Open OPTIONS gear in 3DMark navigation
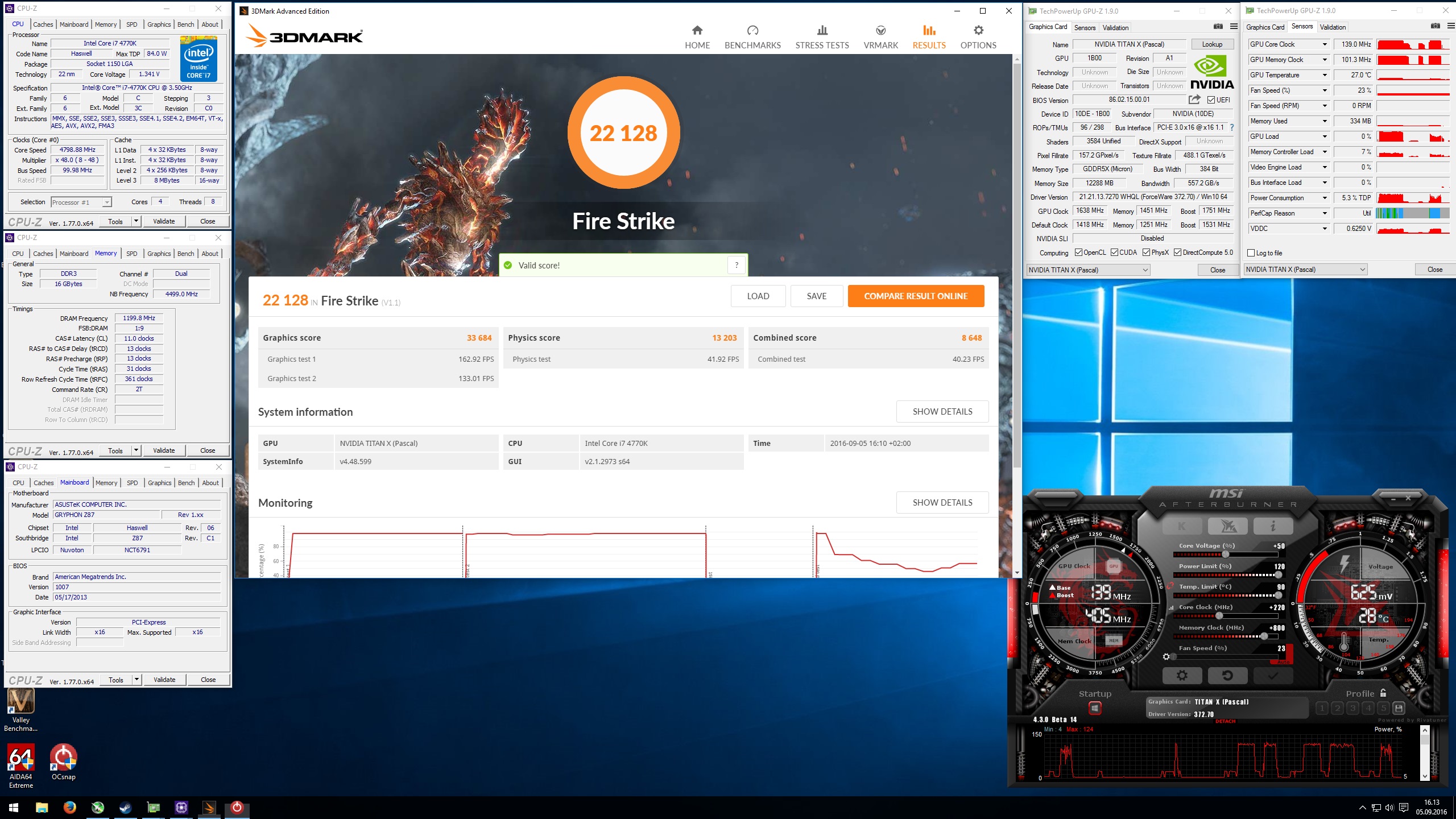The image size is (1456, 819). point(978,38)
